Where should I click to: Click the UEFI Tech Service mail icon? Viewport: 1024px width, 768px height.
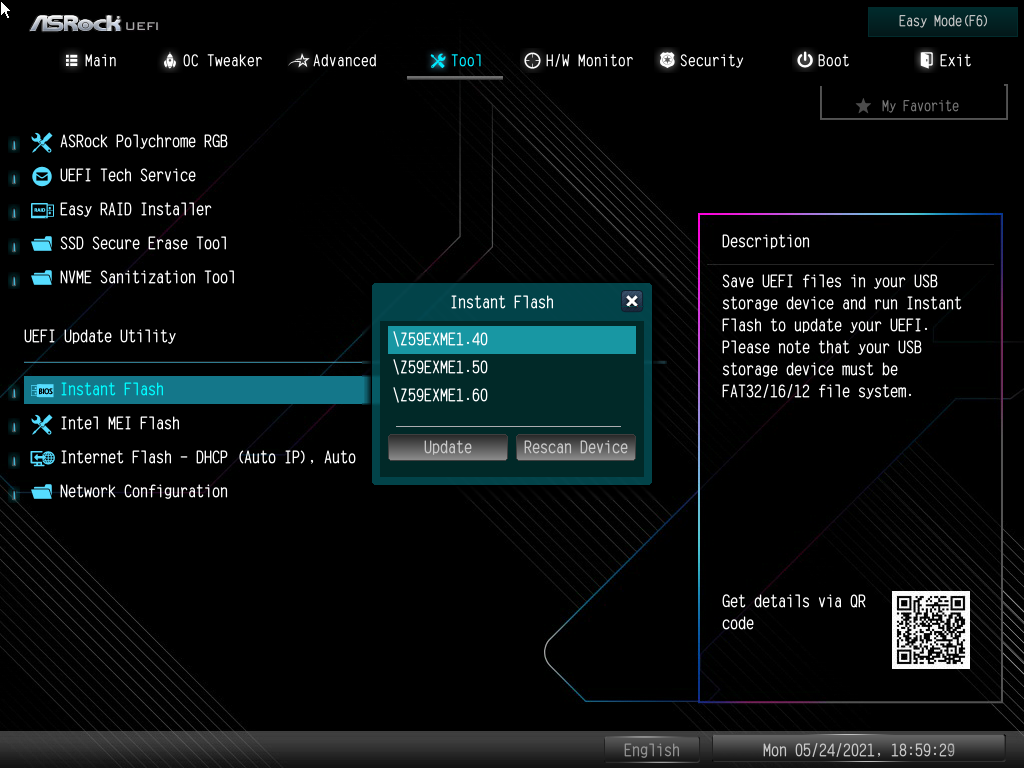42,176
